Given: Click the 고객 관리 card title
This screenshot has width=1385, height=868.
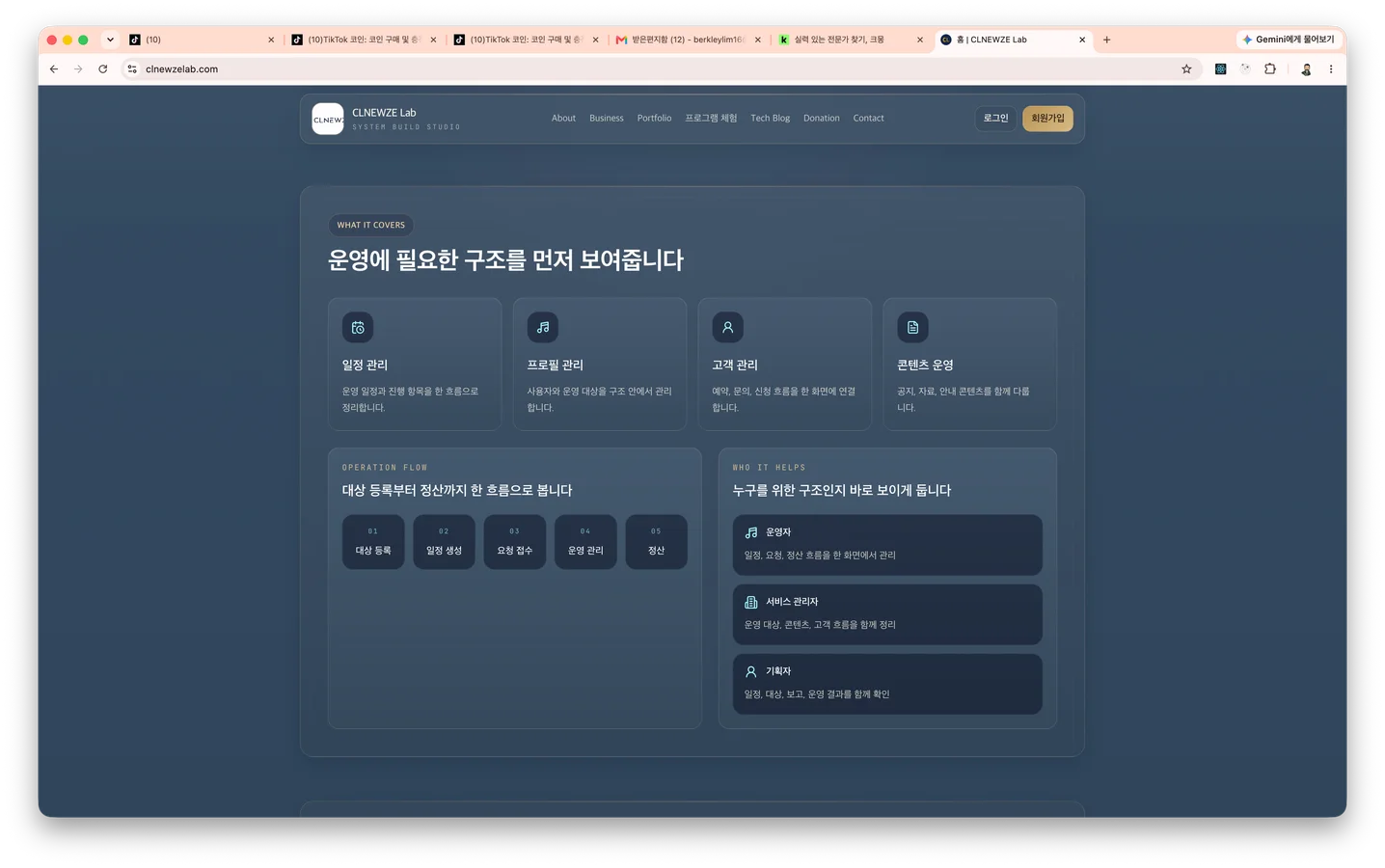Looking at the screenshot, I should point(735,366).
